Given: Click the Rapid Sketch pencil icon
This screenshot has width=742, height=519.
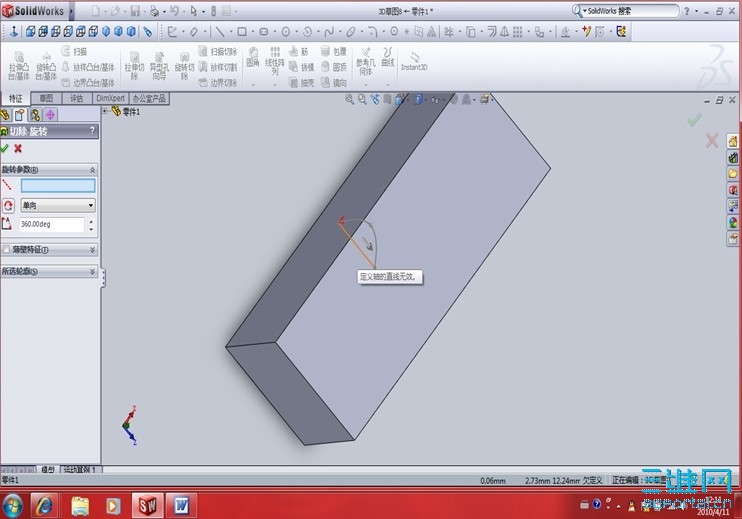Looking at the screenshot, I should (x=586, y=32).
